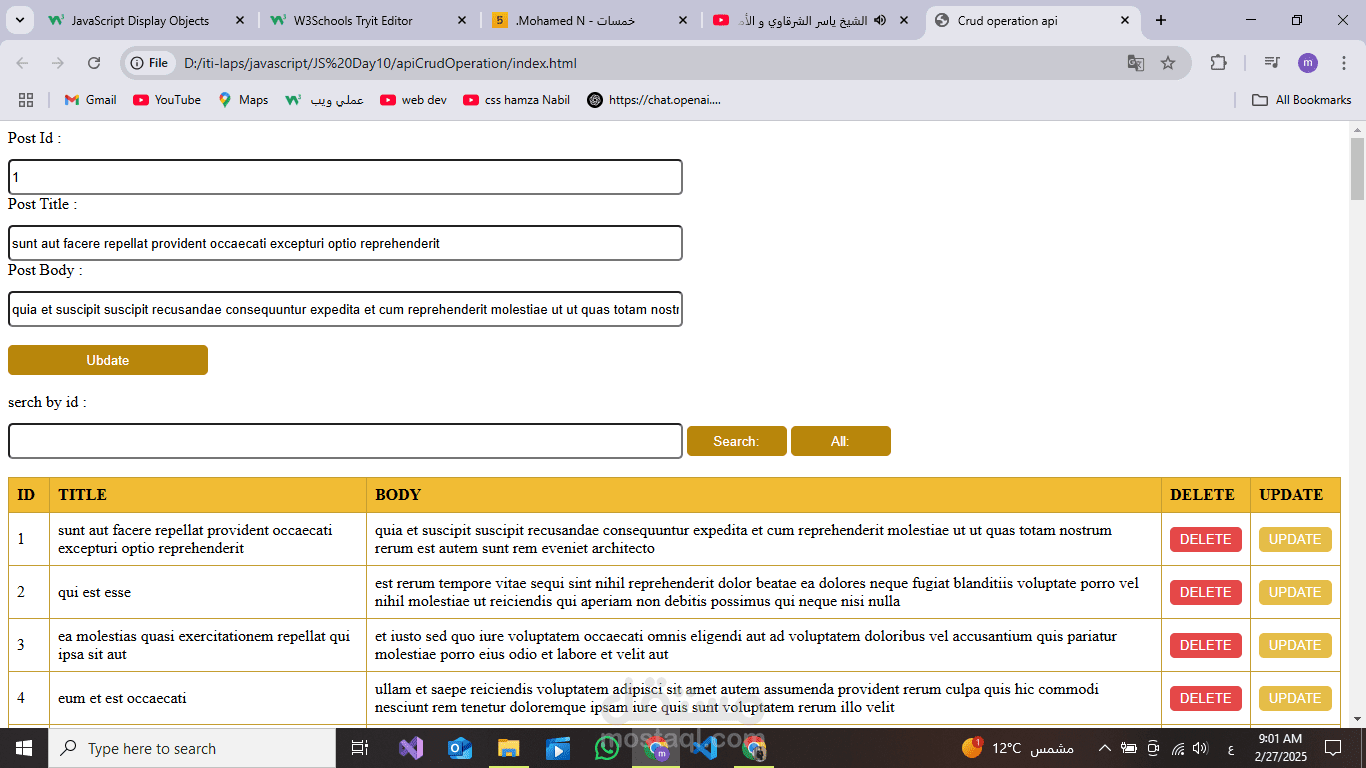Open the Maps bookmark
Screen dimensions: 1366x768
click(x=243, y=100)
